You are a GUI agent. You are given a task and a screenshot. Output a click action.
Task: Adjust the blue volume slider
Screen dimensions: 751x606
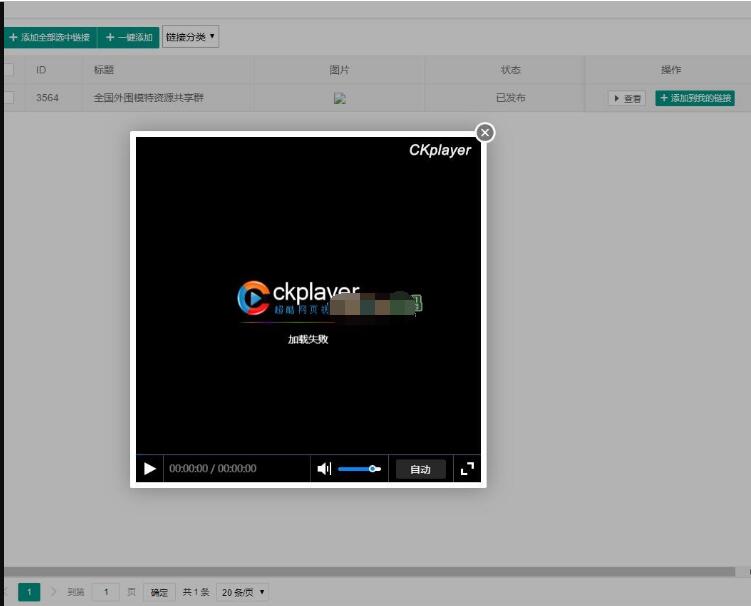(x=359, y=469)
